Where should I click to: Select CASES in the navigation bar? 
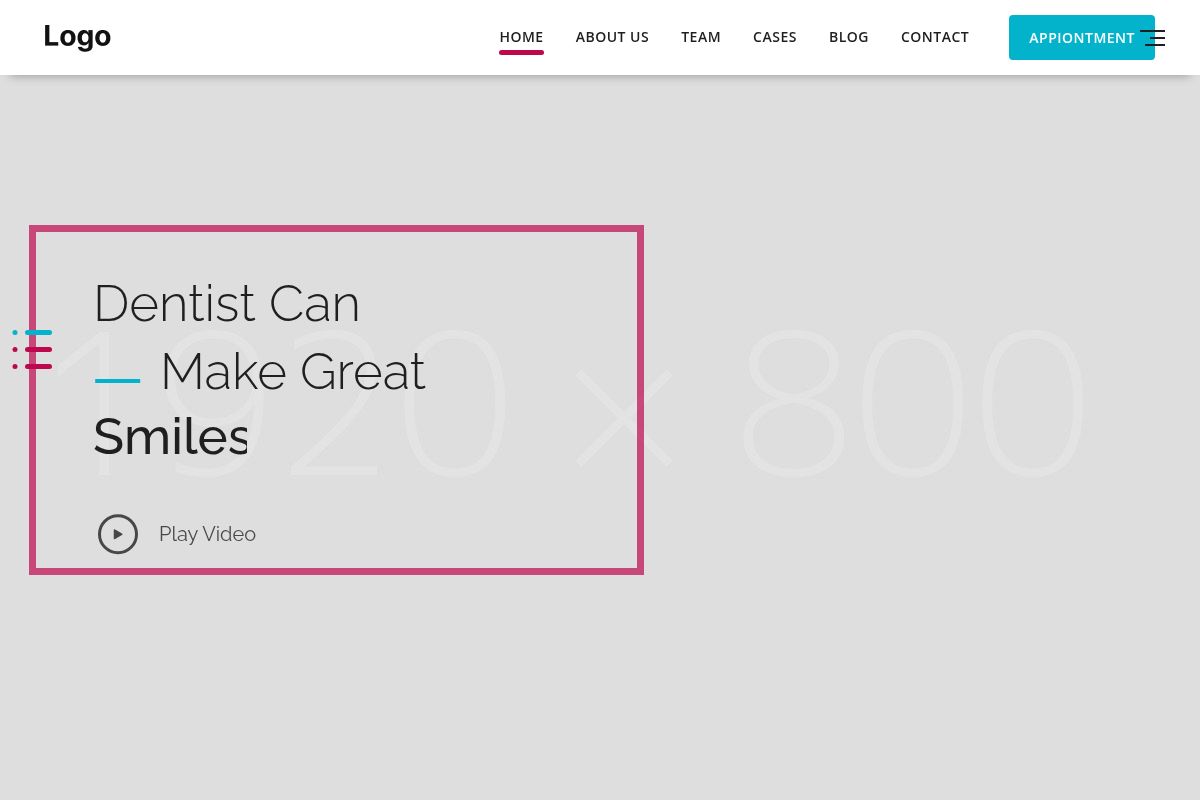774,37
